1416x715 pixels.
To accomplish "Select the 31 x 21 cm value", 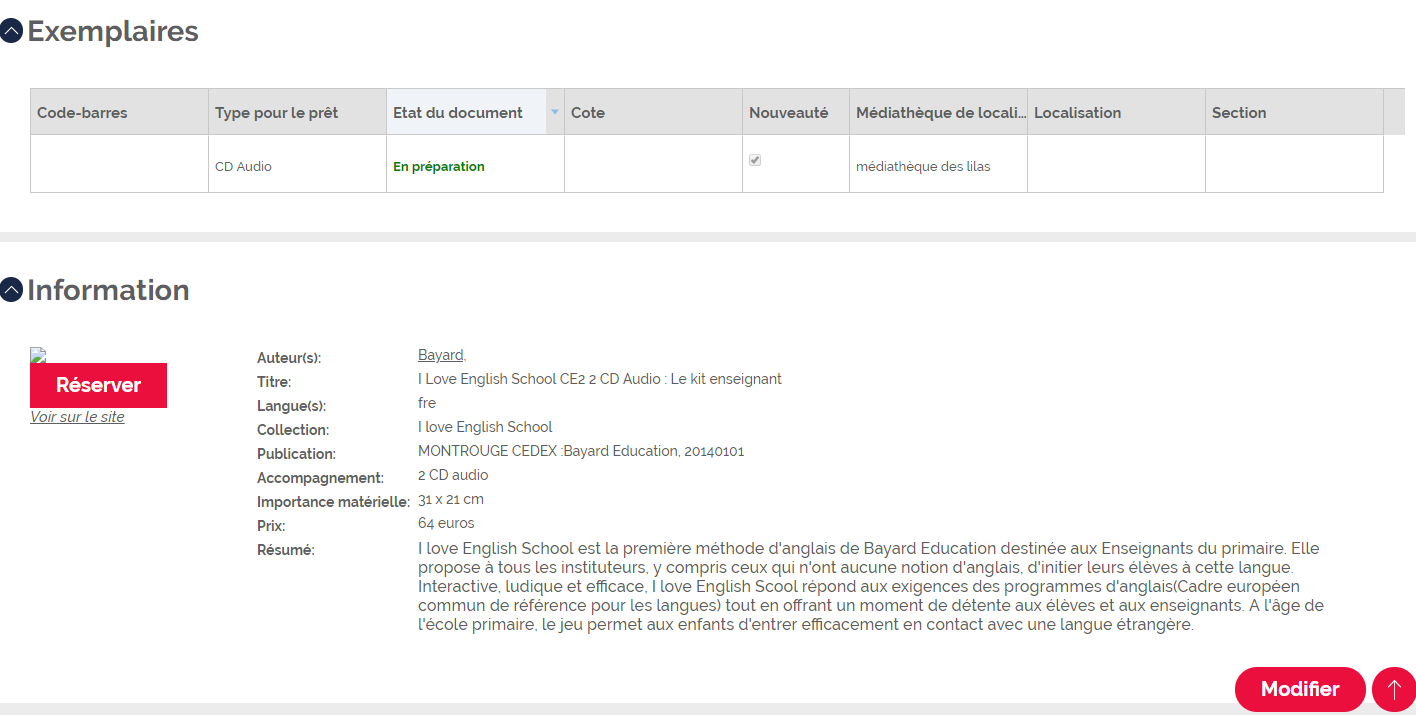I will (451, 499).
